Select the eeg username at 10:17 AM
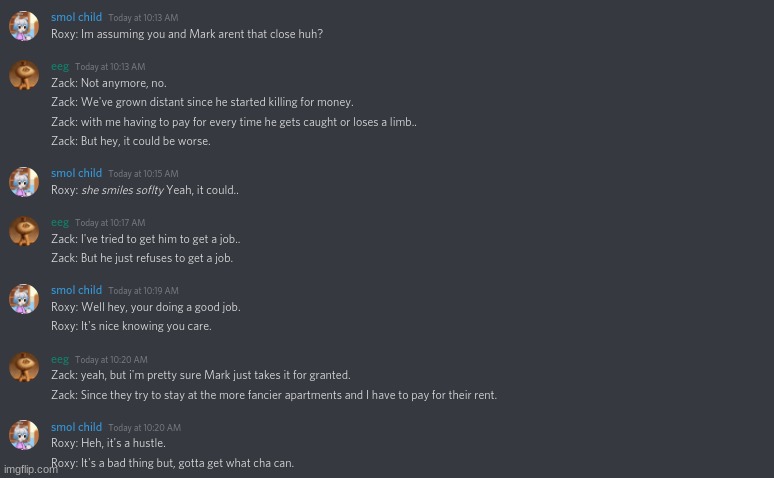 [x=60, y=223]
